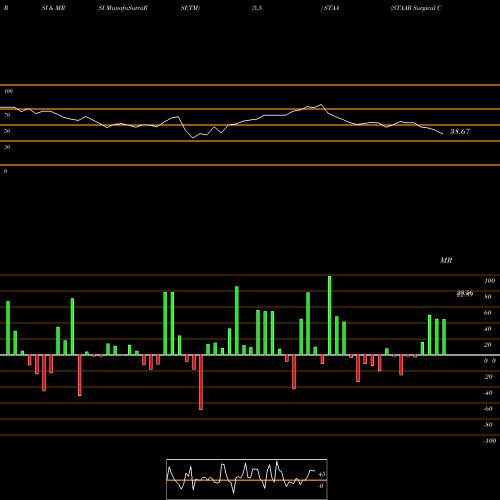Click the '60' axis label on the MR chart
Viewport: 500px width, 500px height.
pyautogui.click(x=488, y=313)
